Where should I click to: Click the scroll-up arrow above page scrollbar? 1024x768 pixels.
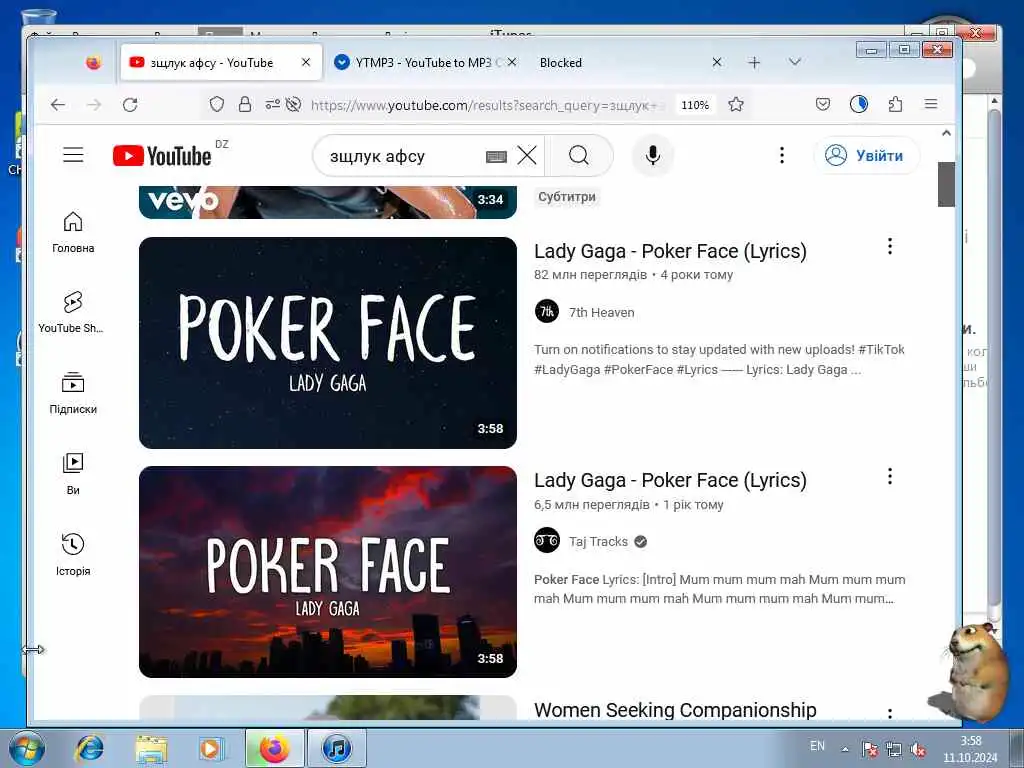pos(946,133)
